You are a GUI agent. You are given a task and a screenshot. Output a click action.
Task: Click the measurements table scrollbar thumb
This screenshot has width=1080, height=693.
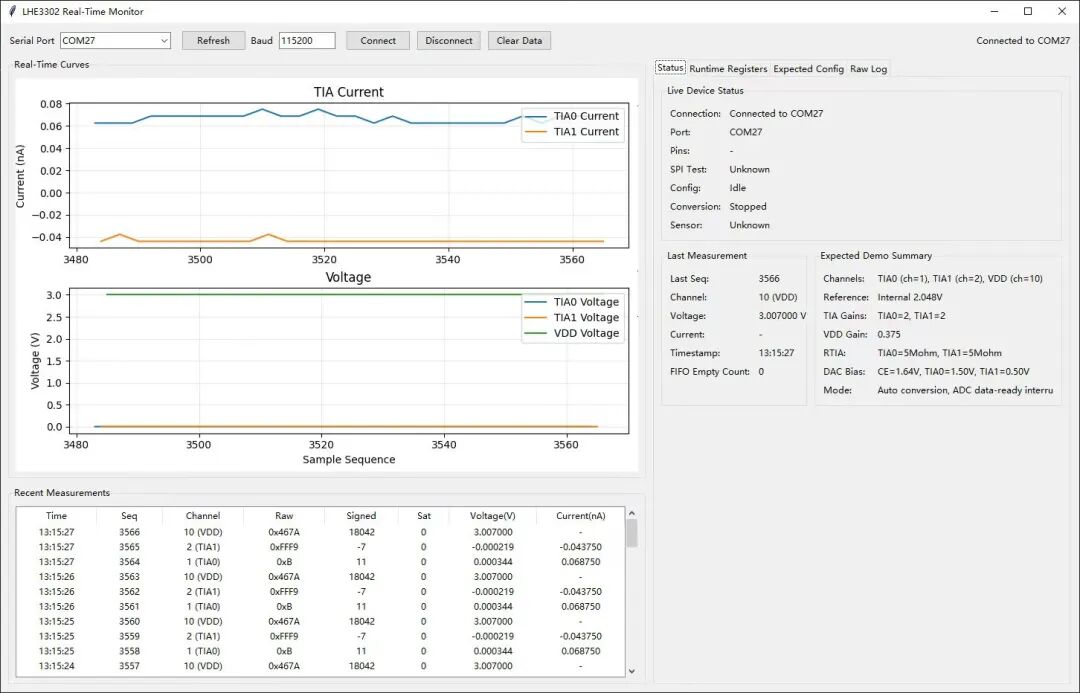tap(632, 533)
